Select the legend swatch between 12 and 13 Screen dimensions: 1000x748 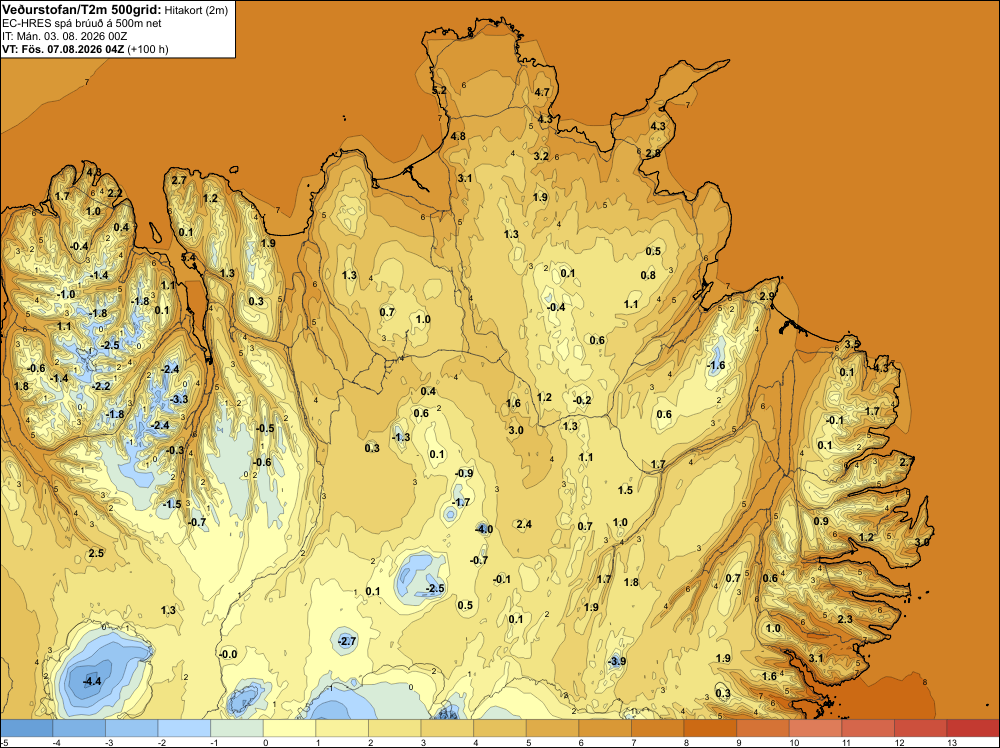(920, 728)
